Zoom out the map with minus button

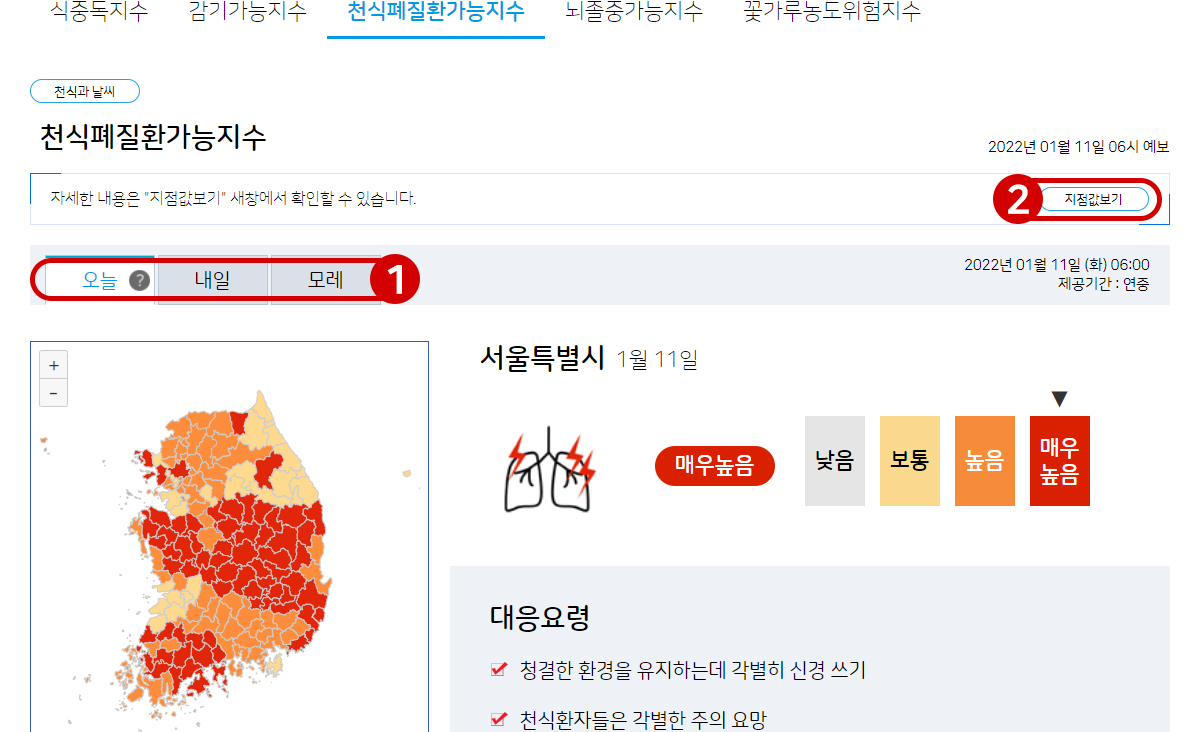(53, 393)
